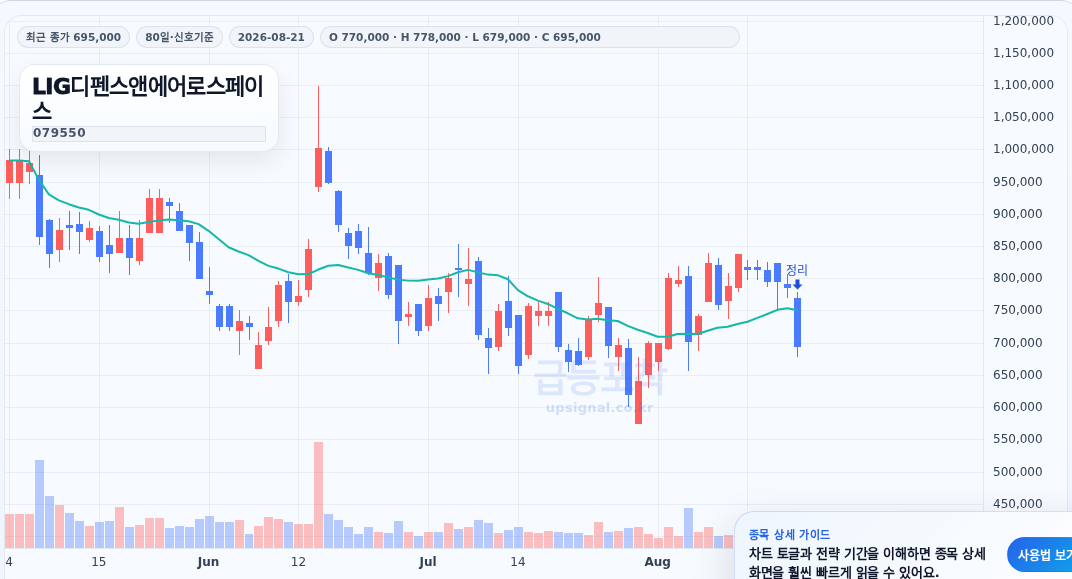Click the 1,000,000 price axis label
Image resolution: width=1072 pixels, height=579 pixels.
point(1023,149)
